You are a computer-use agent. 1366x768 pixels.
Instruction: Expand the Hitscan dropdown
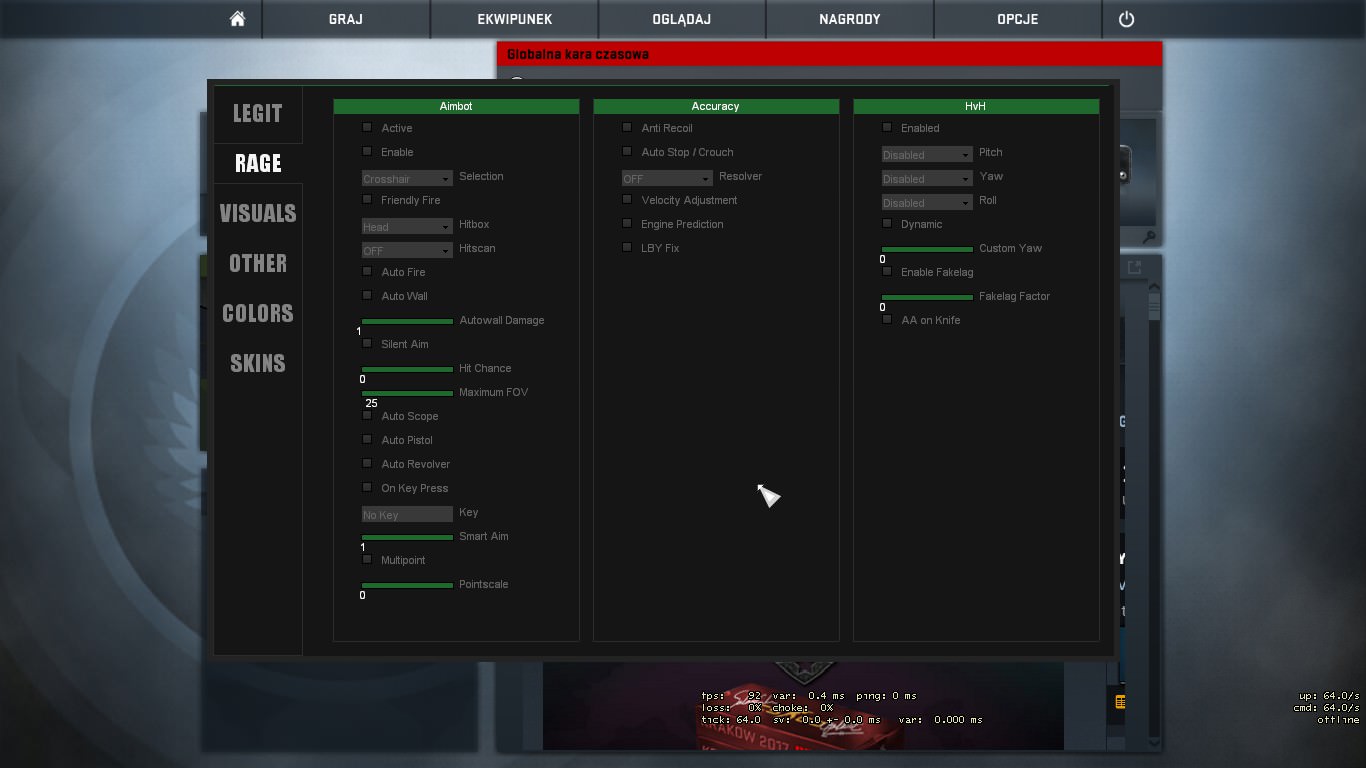pyautogui.click(x=407, y=250)
